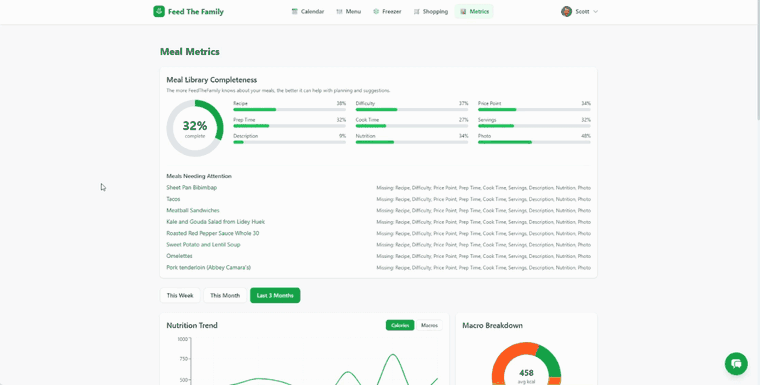Open Pork tenderloin (Abbey Camara's) meal

208,267
